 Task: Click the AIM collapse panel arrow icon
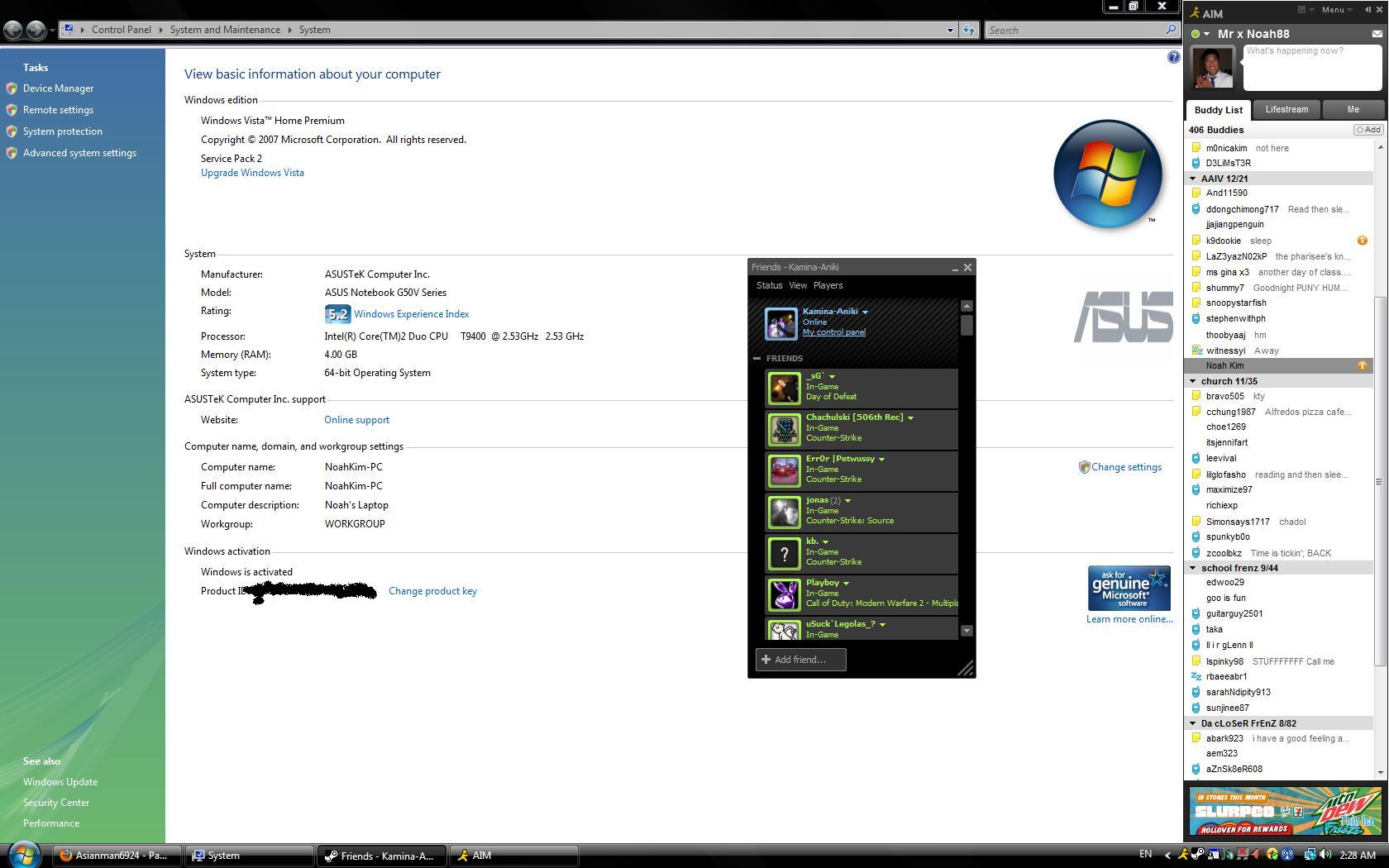(x=1368, y=10)
